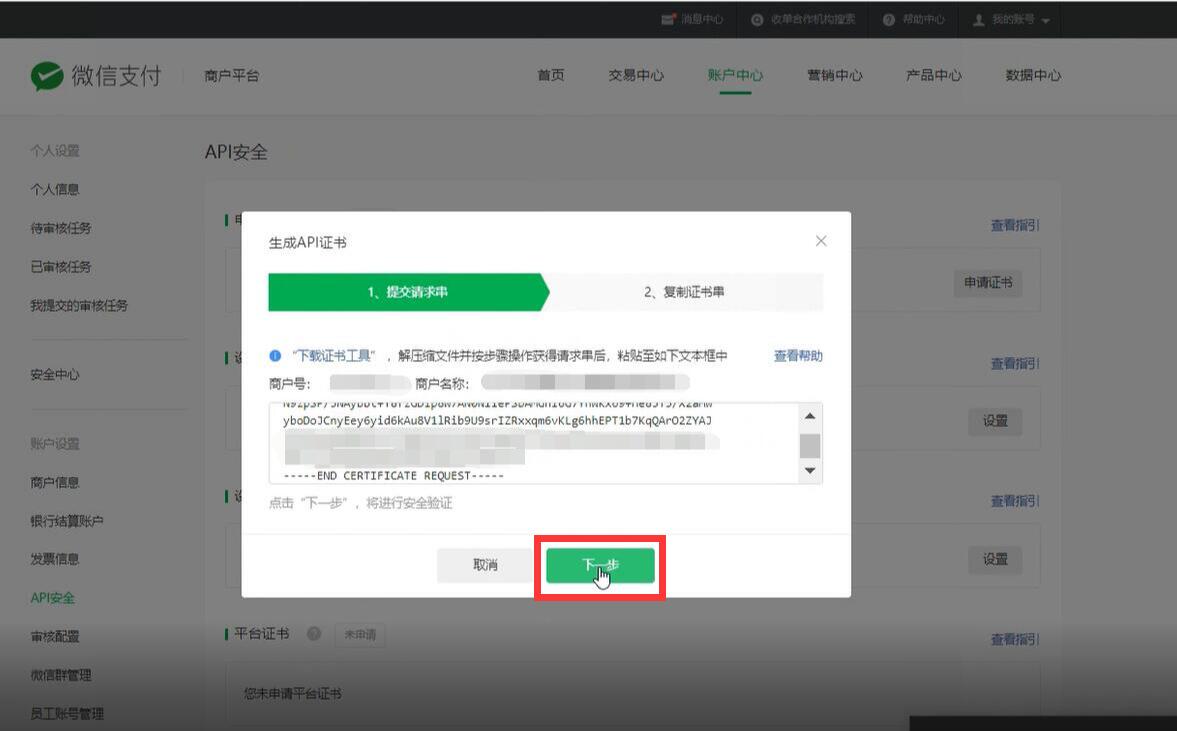This screenshot has height=731, width=1177.
Task: Click step 1 提交请求串
Action: coord(407,292)
